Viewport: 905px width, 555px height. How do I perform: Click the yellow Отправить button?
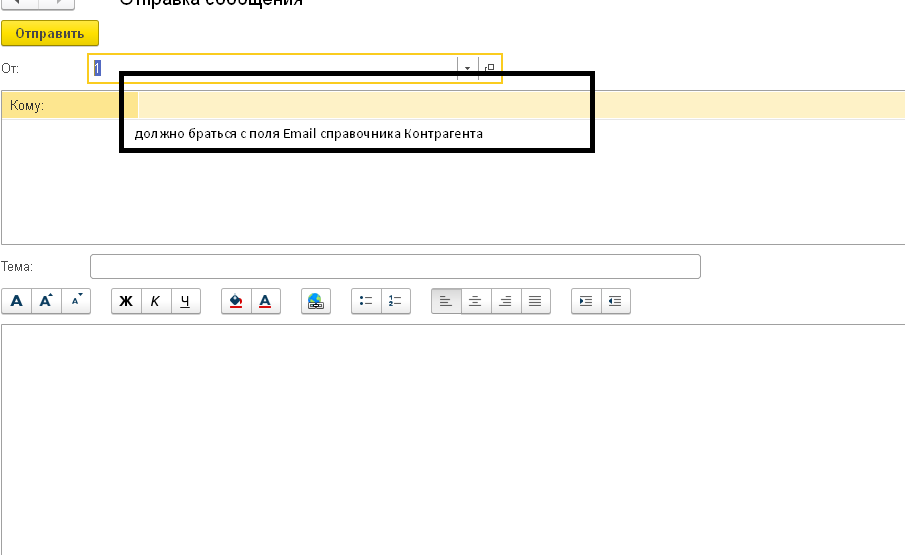(50, 33)
